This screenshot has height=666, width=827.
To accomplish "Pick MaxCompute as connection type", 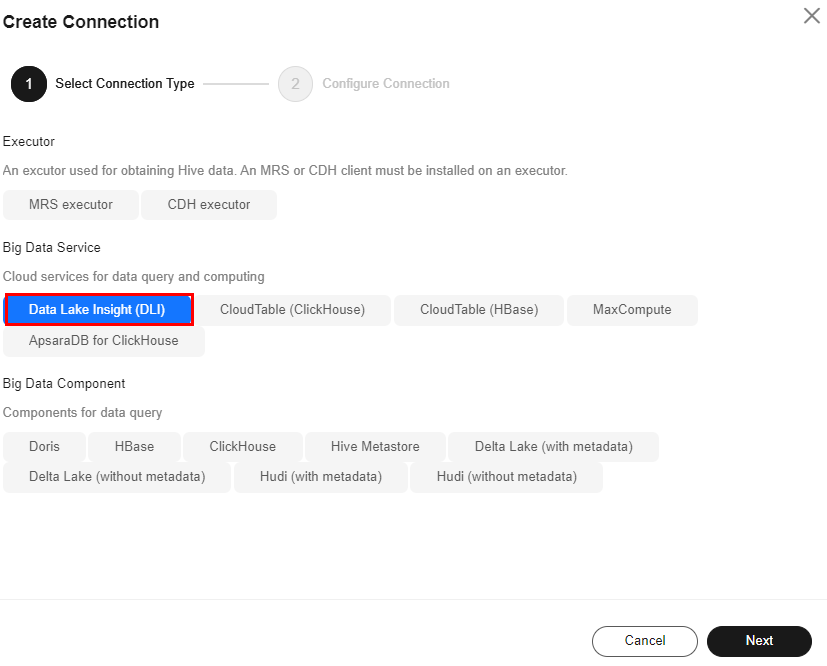I will [x=632, y=310].
